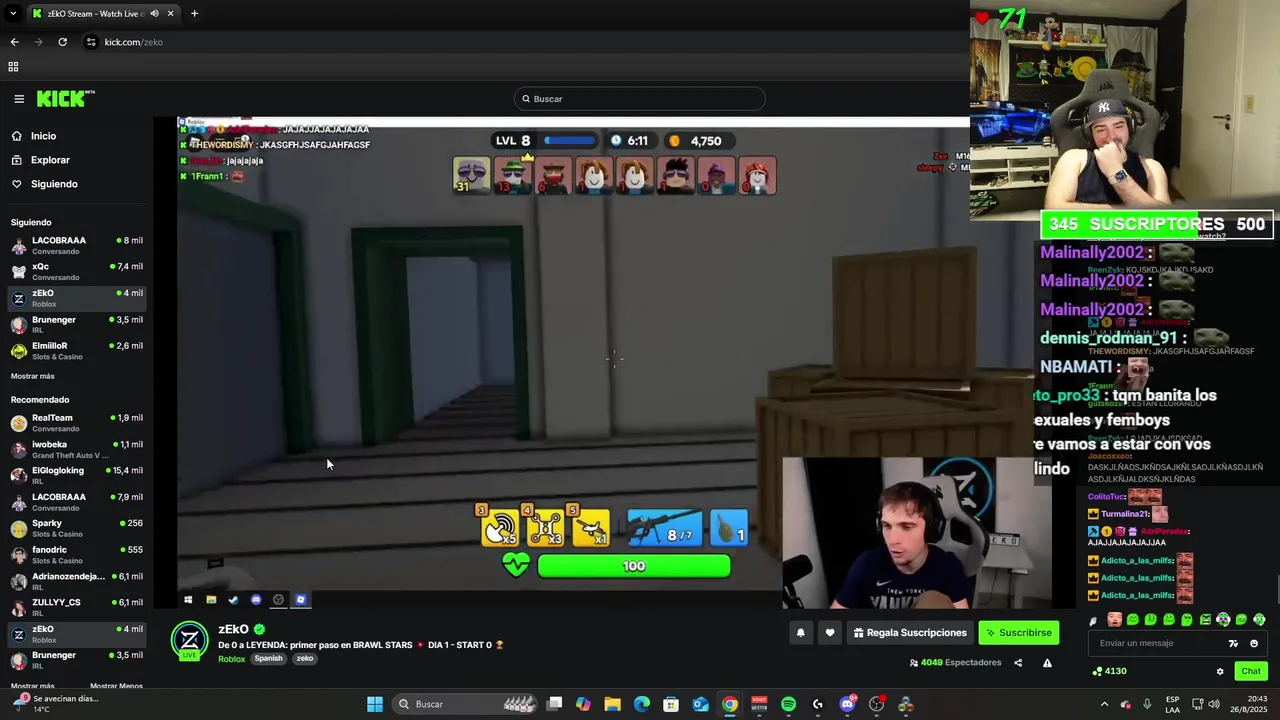Image resolution: width=1280 pixels, height=720 pixels.
Task: Open chat settings gear
Action: click(x=1220, y=671)
